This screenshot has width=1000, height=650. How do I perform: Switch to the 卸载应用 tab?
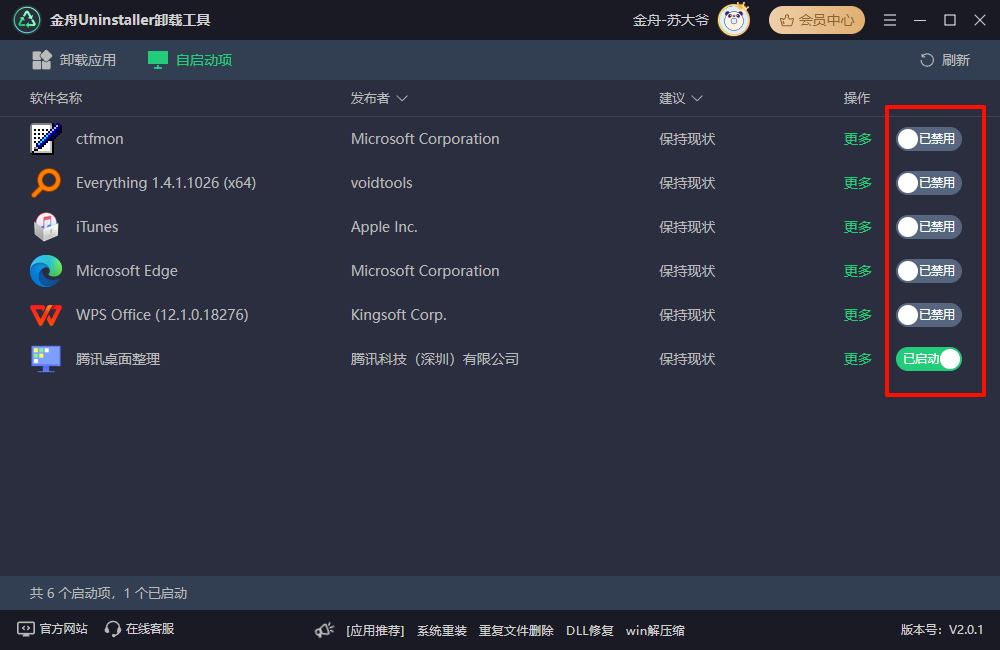[x=74, y=60]
